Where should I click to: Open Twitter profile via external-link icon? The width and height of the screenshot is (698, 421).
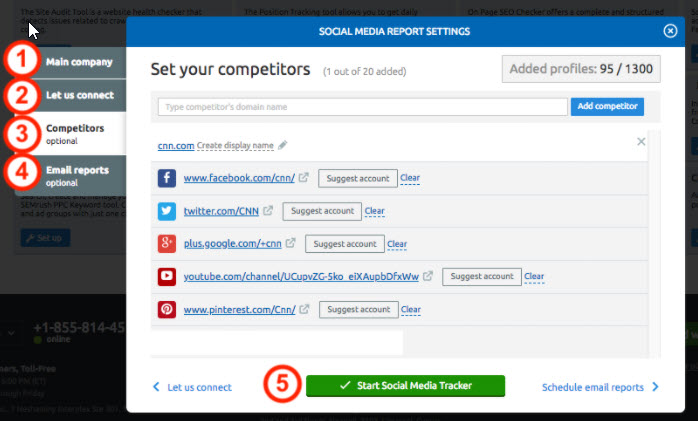(268, 210)
